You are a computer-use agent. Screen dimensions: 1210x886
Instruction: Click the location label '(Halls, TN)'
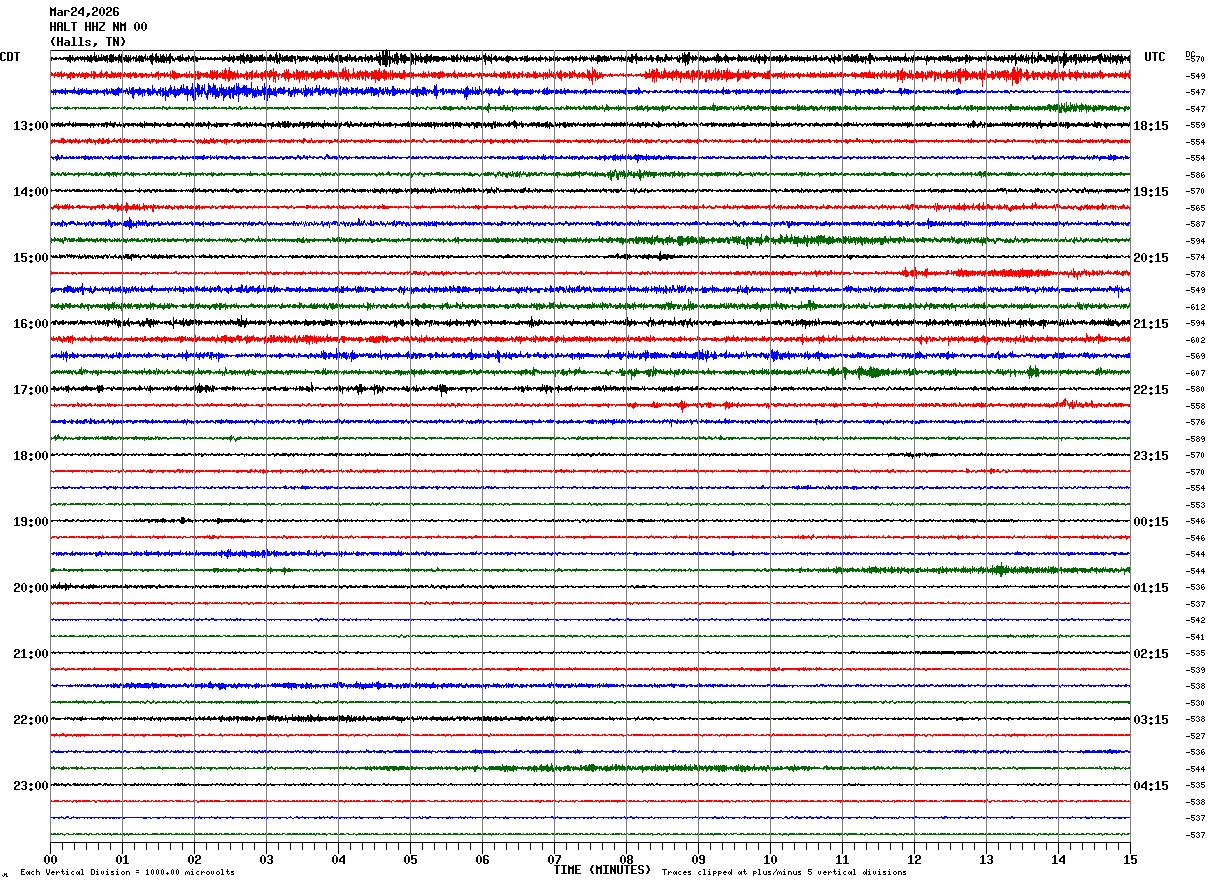(x=88, y=42)
